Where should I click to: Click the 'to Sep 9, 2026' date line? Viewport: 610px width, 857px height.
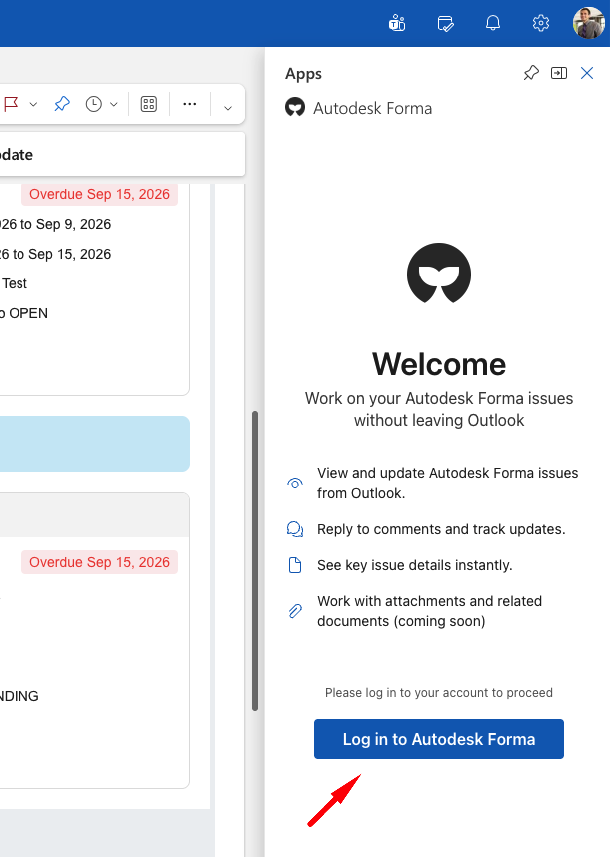[x=55, y=224]
